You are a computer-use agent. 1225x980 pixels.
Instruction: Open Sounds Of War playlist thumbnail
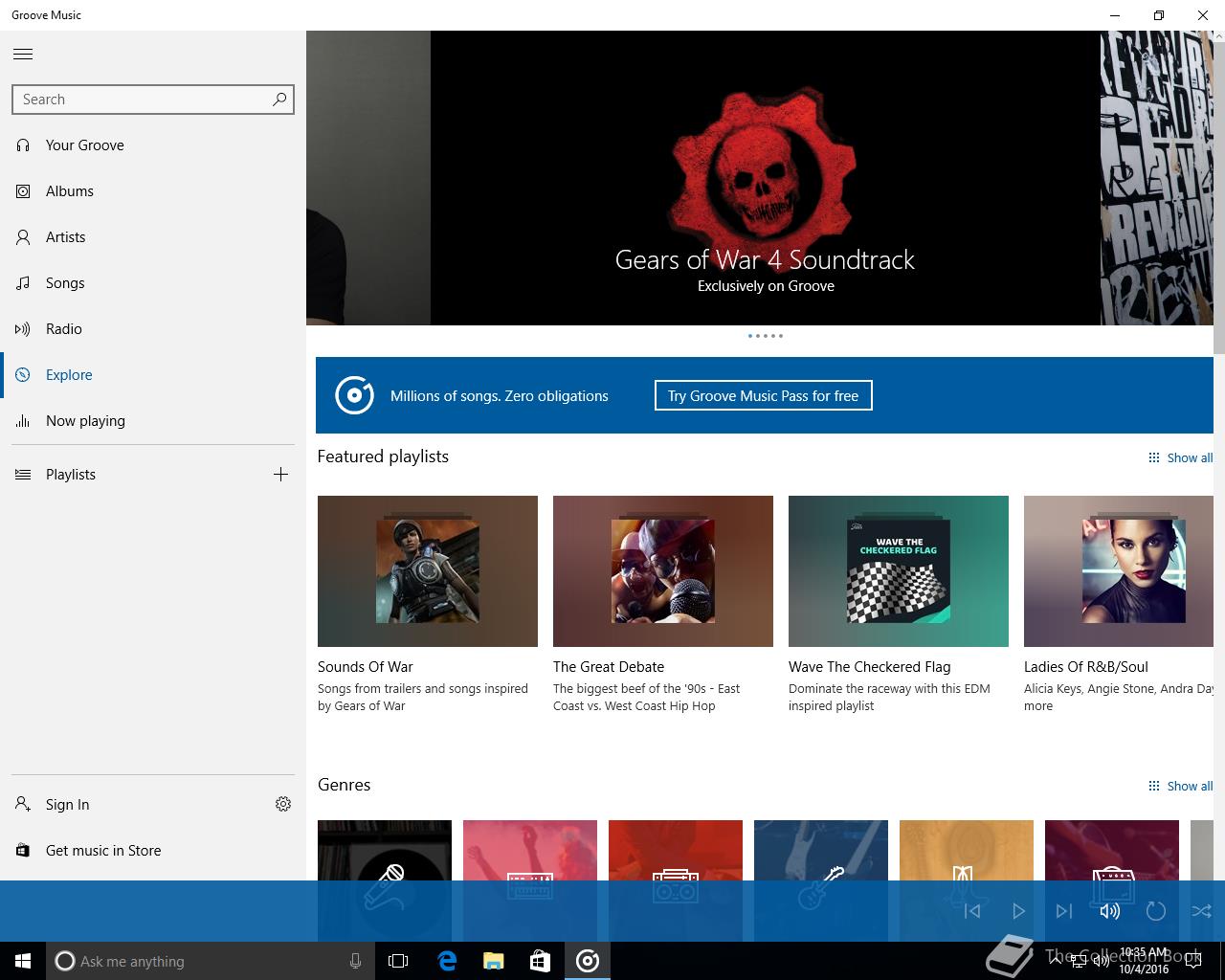click(428, 571)
